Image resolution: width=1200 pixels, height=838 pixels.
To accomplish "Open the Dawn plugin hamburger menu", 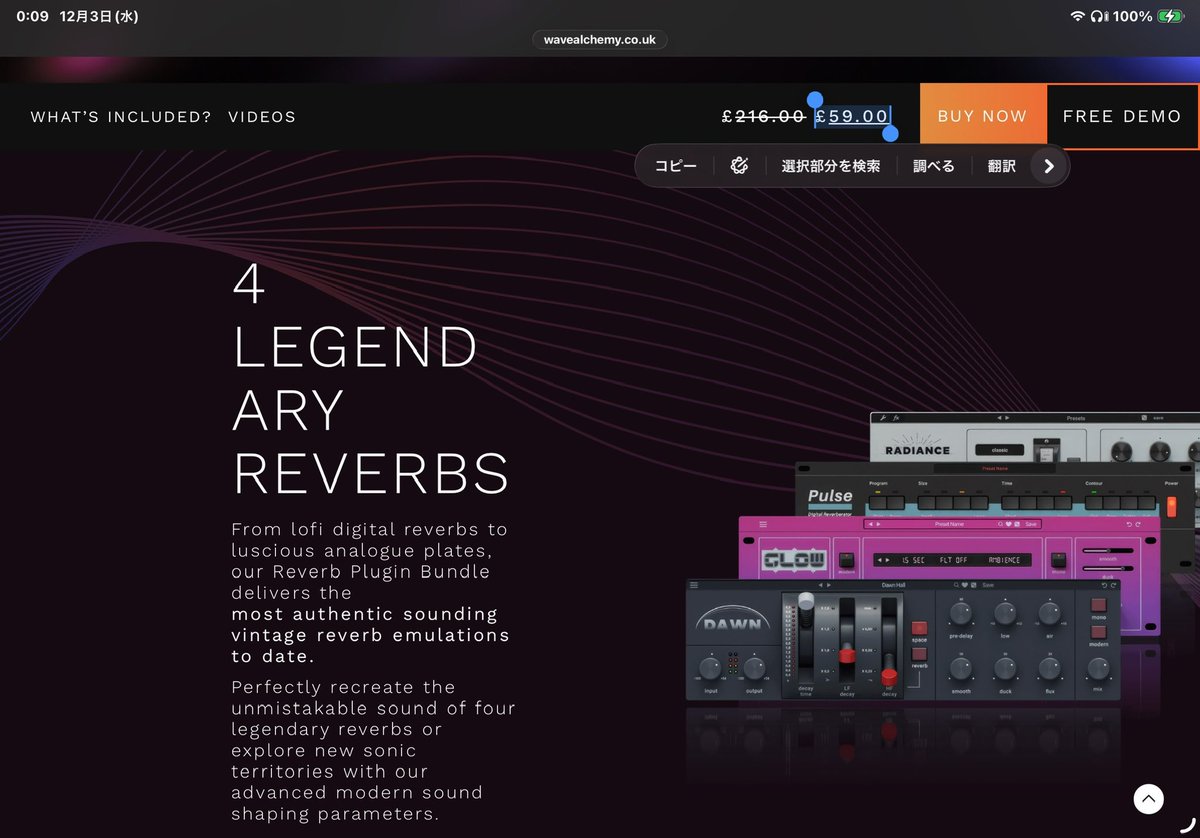I will (694, 585).
